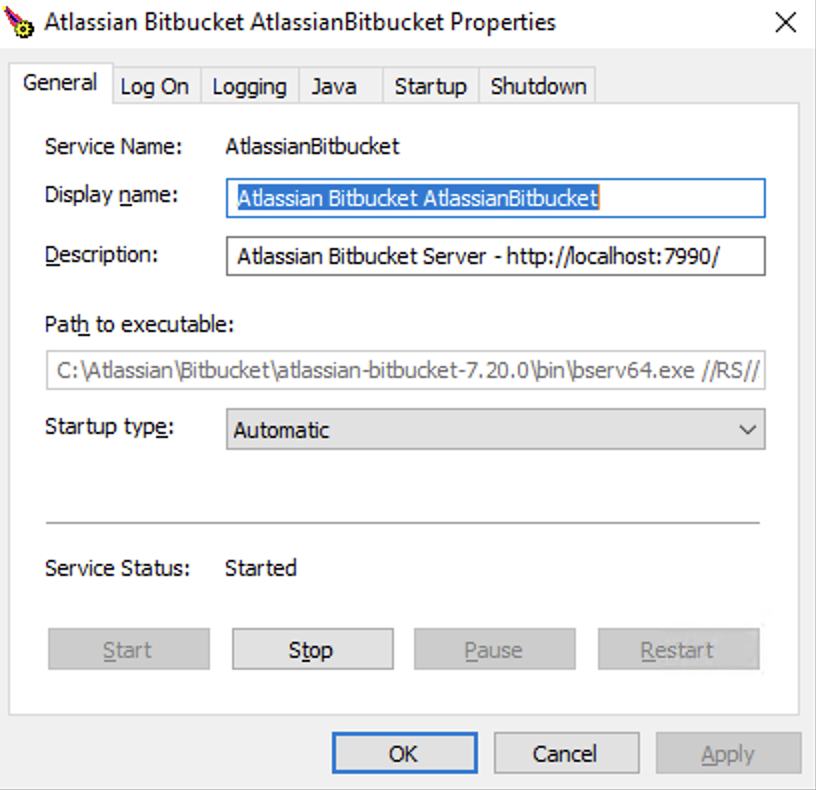The height and width of the screenshot is (790, 816).
Task: Confirm changes with OK button
Action: pos(404,753)
